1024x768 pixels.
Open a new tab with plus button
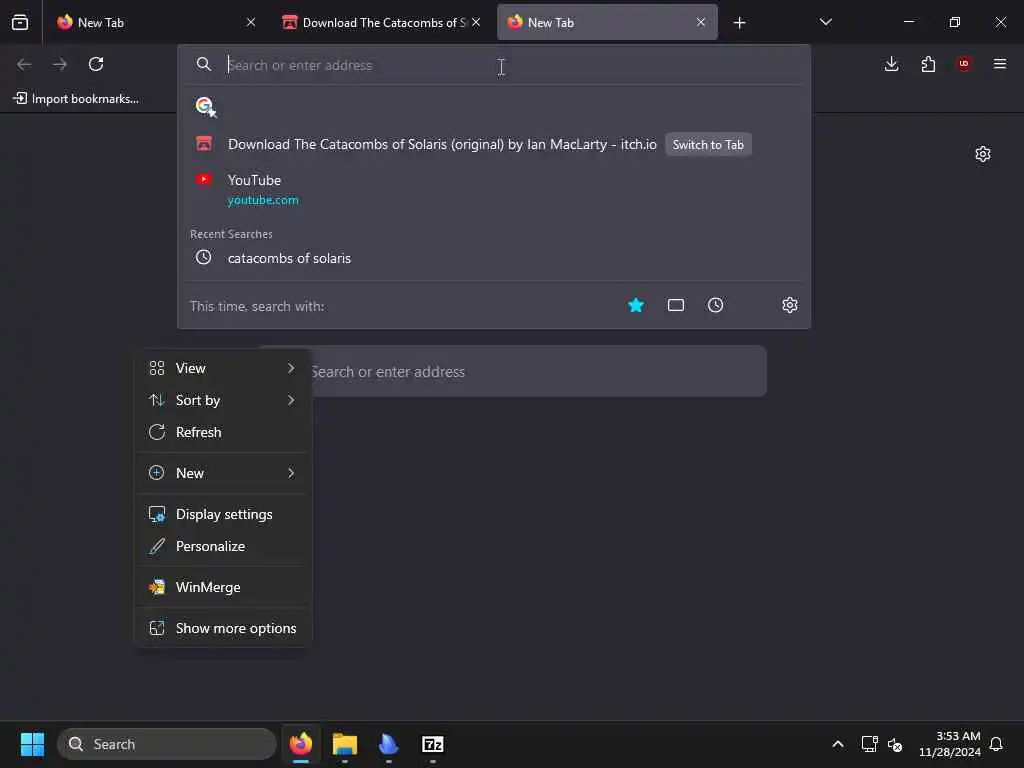[x=739, y=23]
